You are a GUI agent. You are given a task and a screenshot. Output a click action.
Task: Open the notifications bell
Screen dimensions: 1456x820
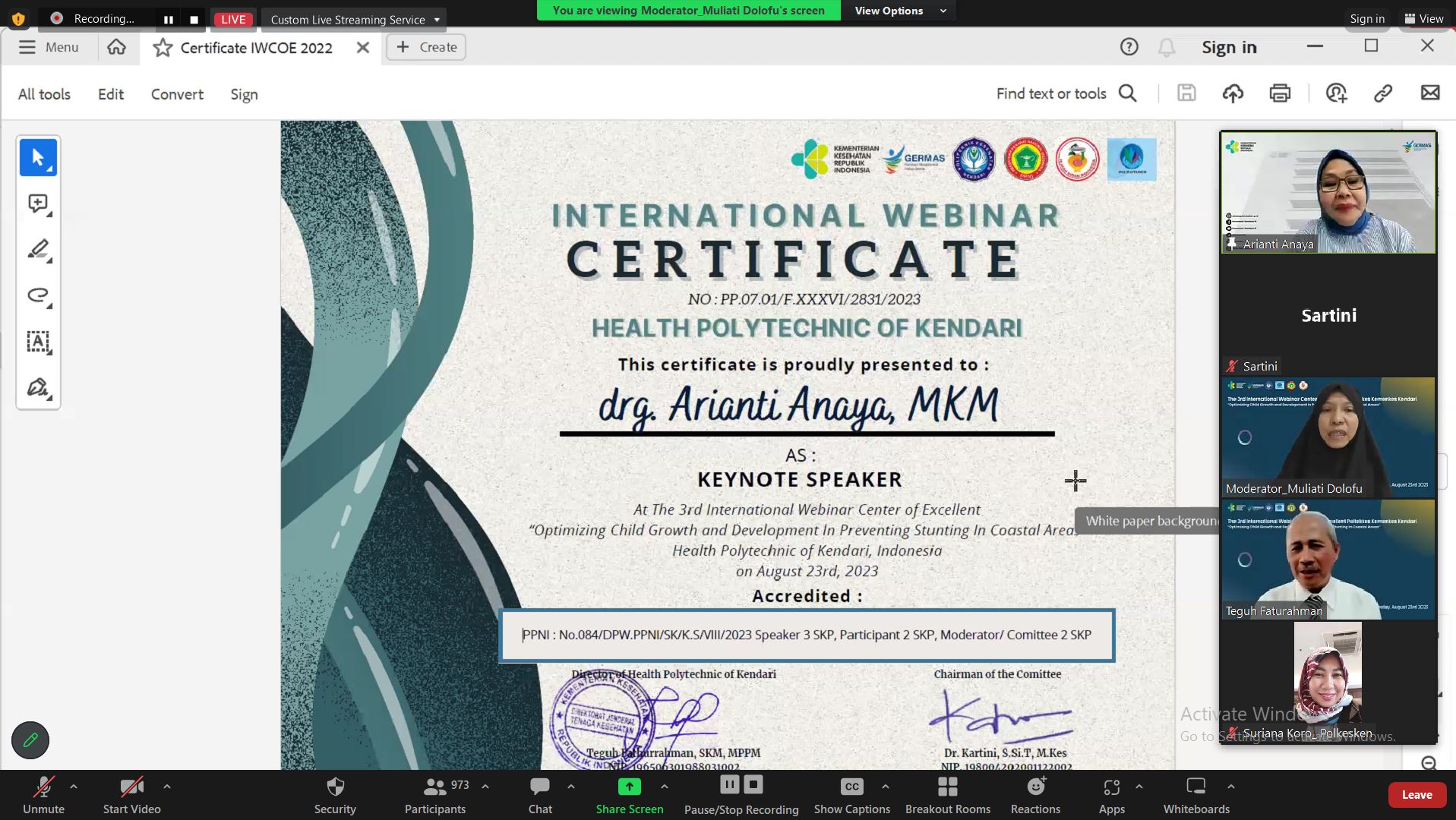[x=1167, y=48]
